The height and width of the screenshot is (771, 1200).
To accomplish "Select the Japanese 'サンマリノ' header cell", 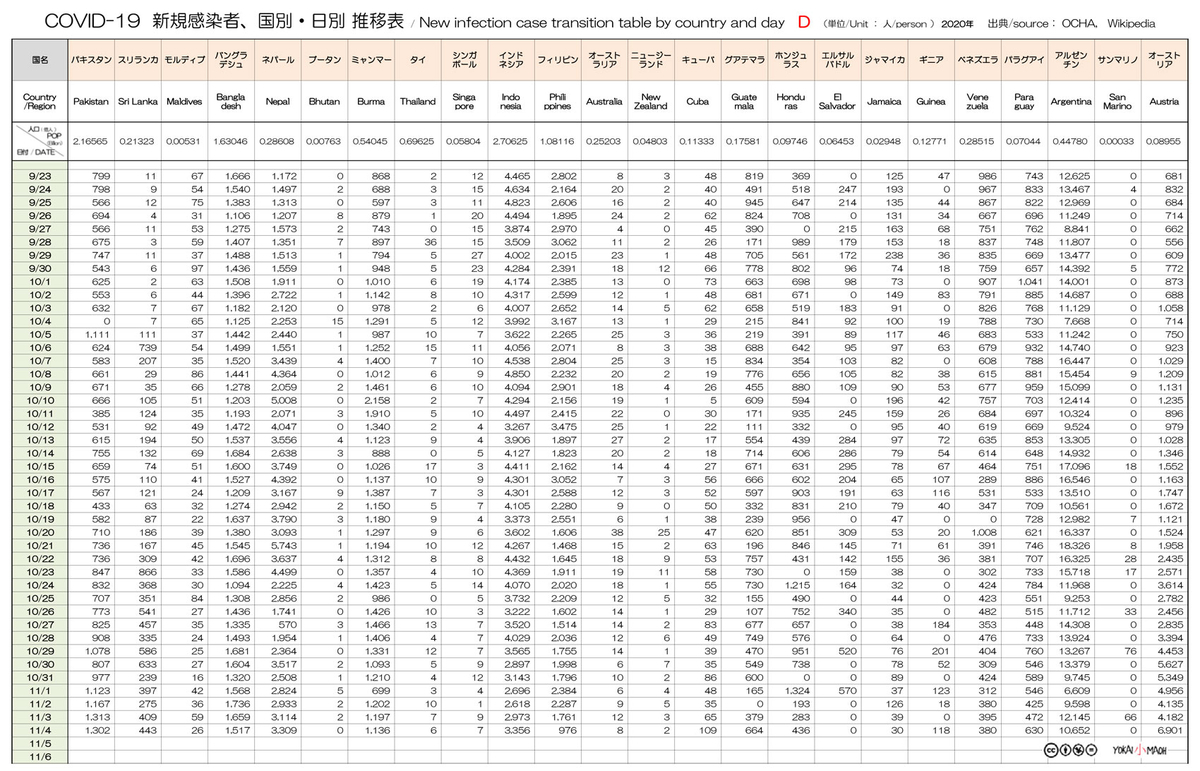I will (x=1119, y=60).
